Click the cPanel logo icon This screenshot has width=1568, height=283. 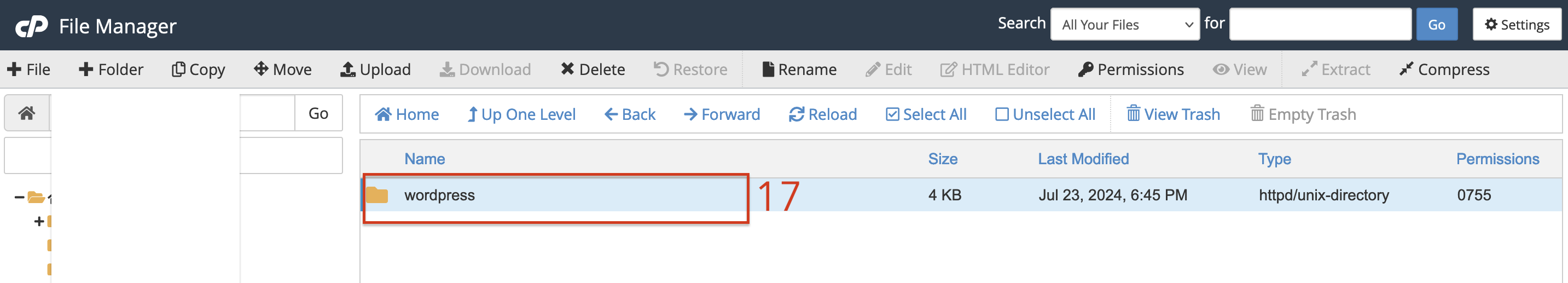click(x=31, y=26)
